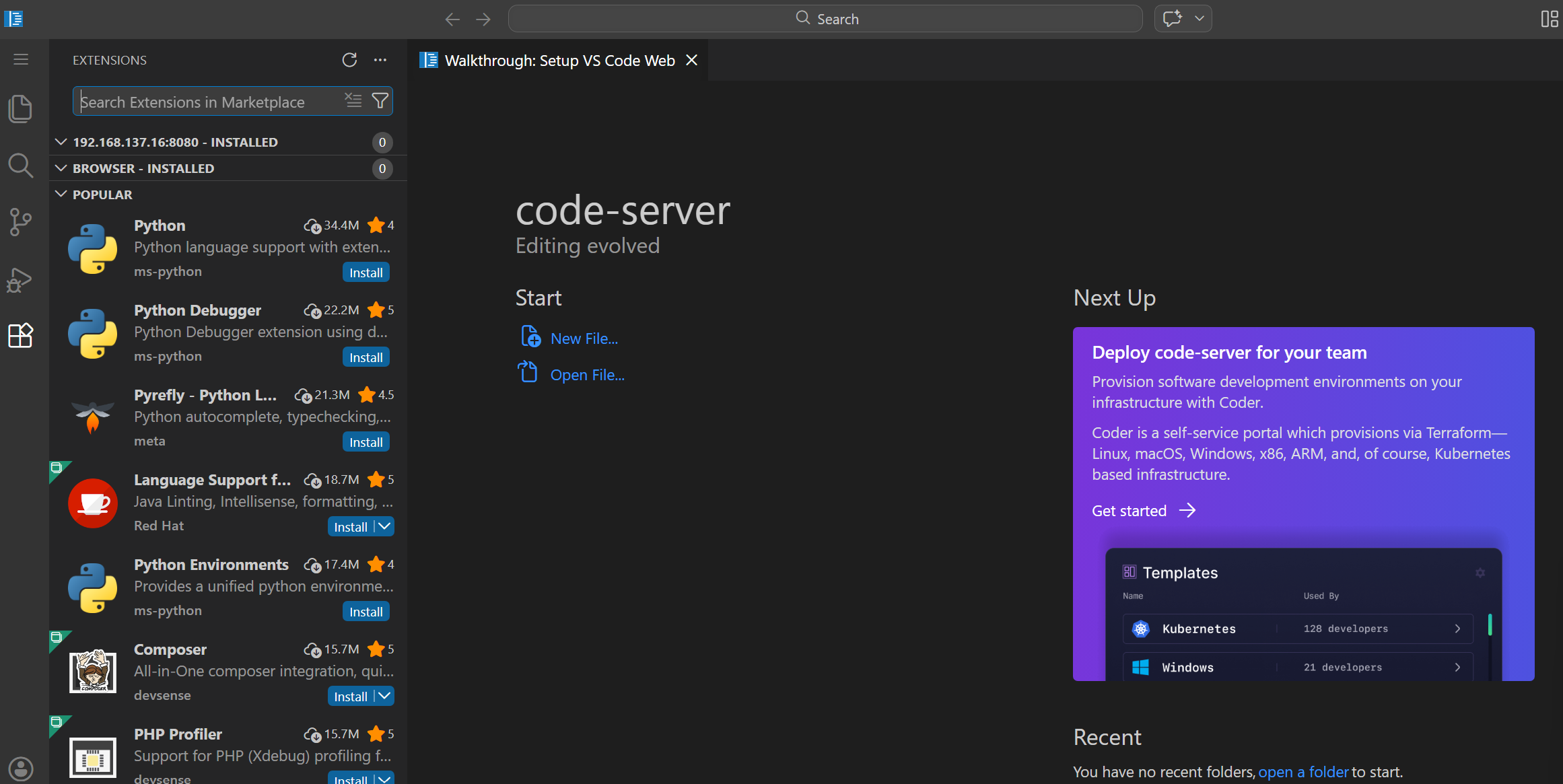The width and height of the screenshot is (1563, 784).
Task: Open the Python extension title
Action: tap(160, 225)
